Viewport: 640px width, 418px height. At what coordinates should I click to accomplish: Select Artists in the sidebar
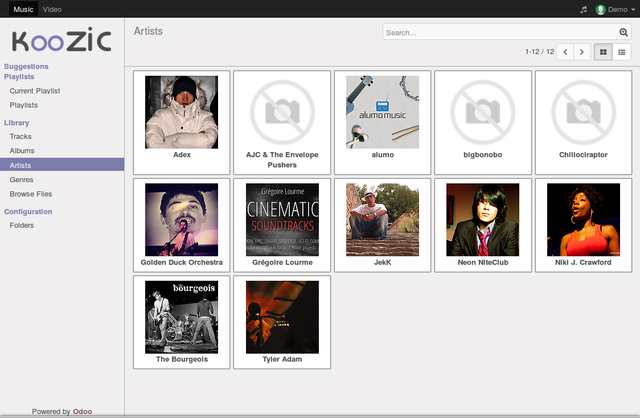pyautogui.click(x=62, y=165)
